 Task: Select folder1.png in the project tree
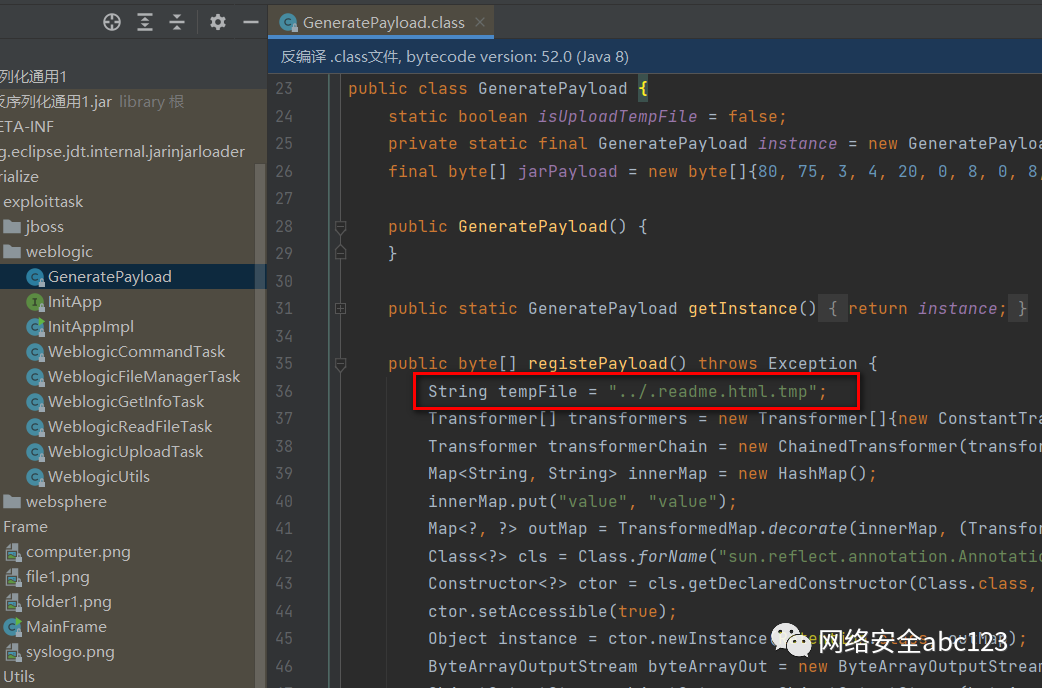pyautogui.click(x=68, y=602)
